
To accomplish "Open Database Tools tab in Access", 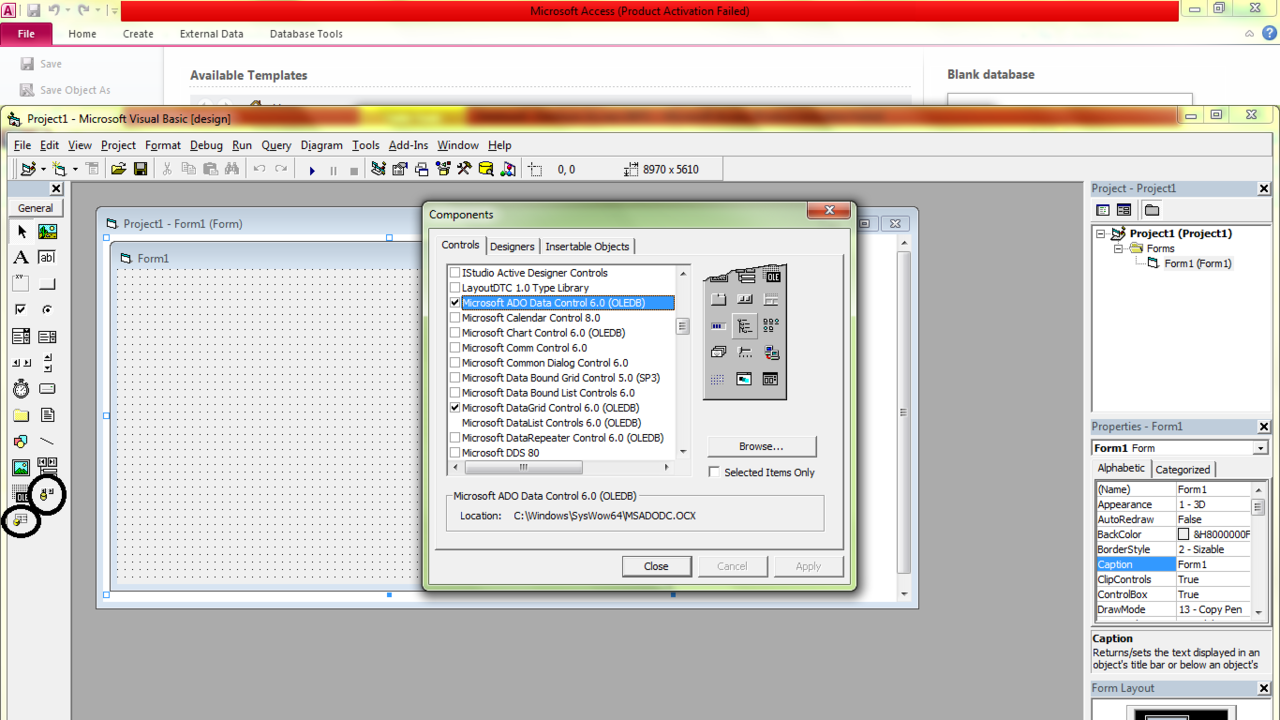I will tap(306, 34).
